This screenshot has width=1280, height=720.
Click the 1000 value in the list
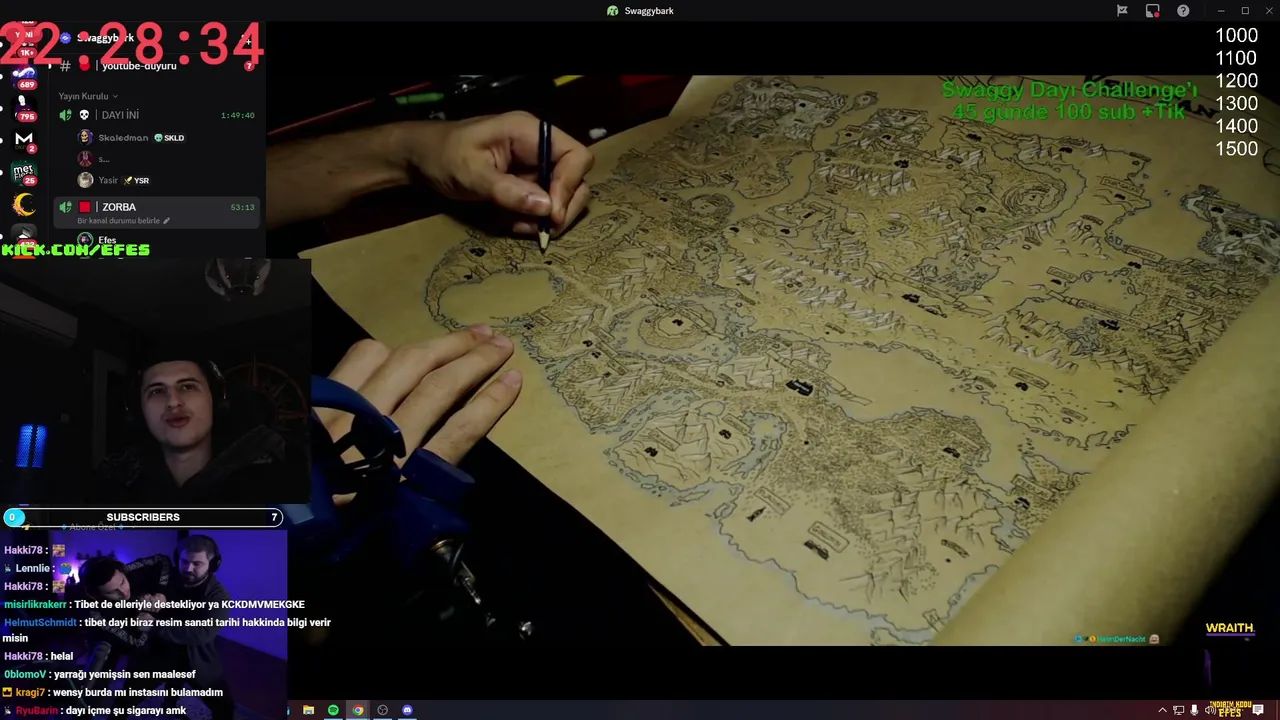click(1236, 35)
